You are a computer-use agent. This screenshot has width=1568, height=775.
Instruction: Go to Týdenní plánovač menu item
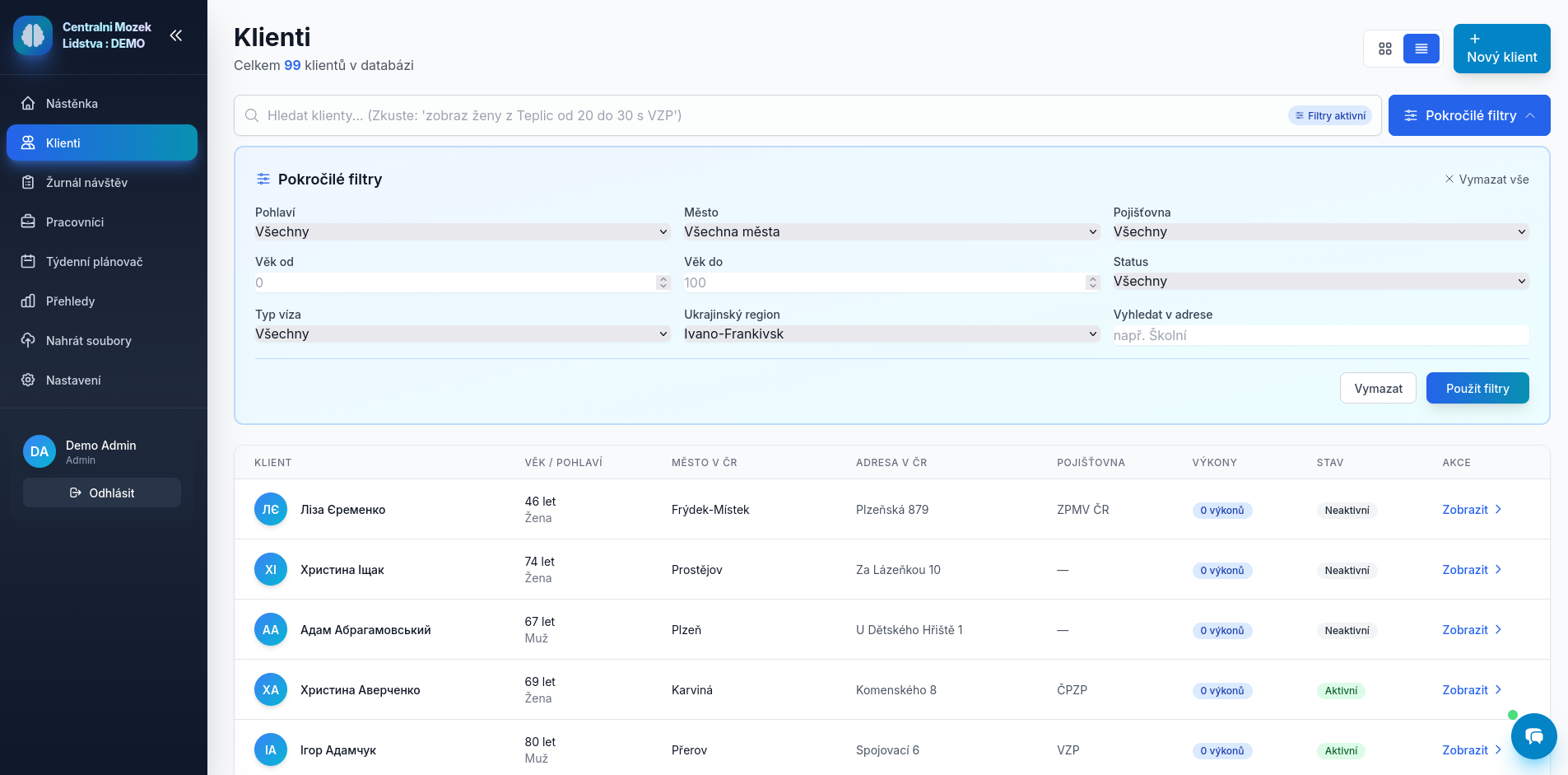pyautogui.click(x=94, y=262)
